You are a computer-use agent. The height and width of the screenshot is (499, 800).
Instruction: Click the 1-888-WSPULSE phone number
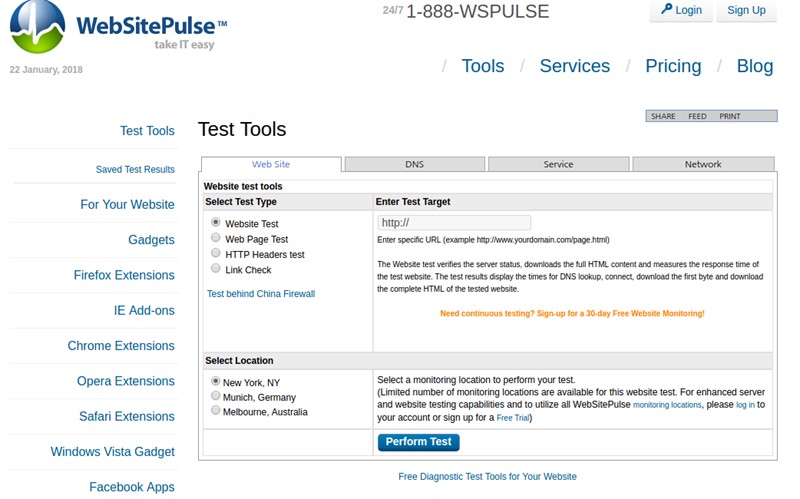(478, 11)
